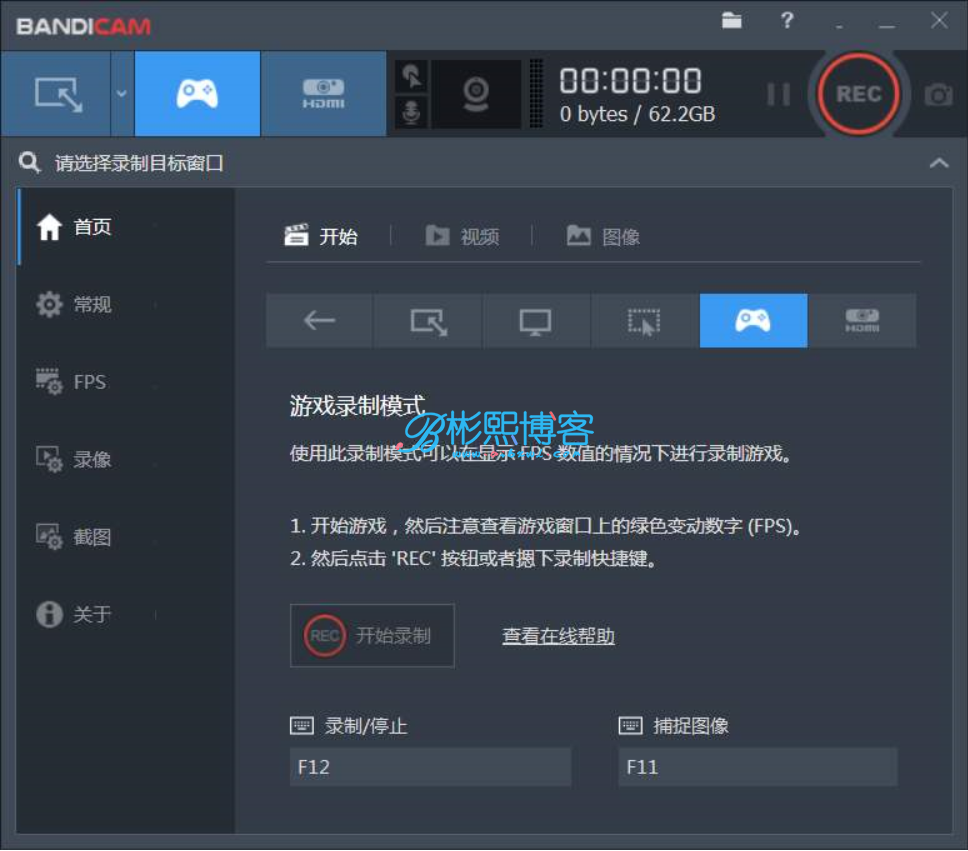Select around-mouse dotted region mode icon

coord(645,321)
